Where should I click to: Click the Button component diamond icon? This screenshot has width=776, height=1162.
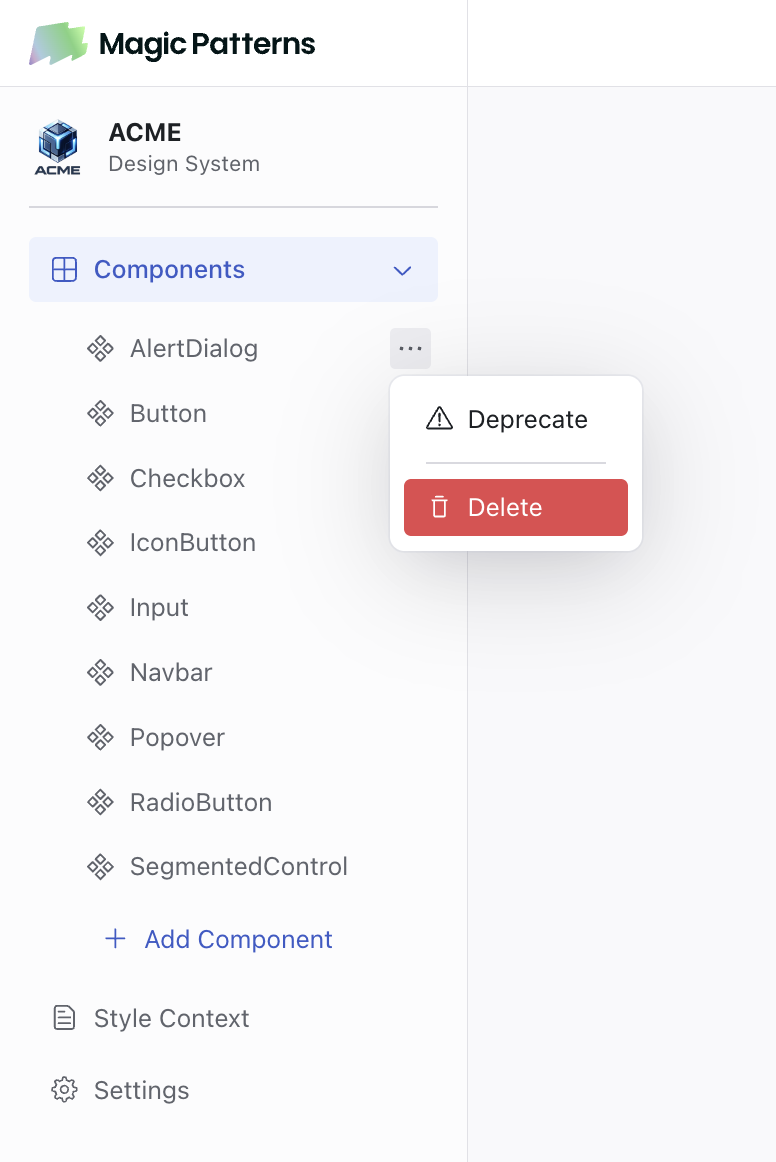point(100,414)
